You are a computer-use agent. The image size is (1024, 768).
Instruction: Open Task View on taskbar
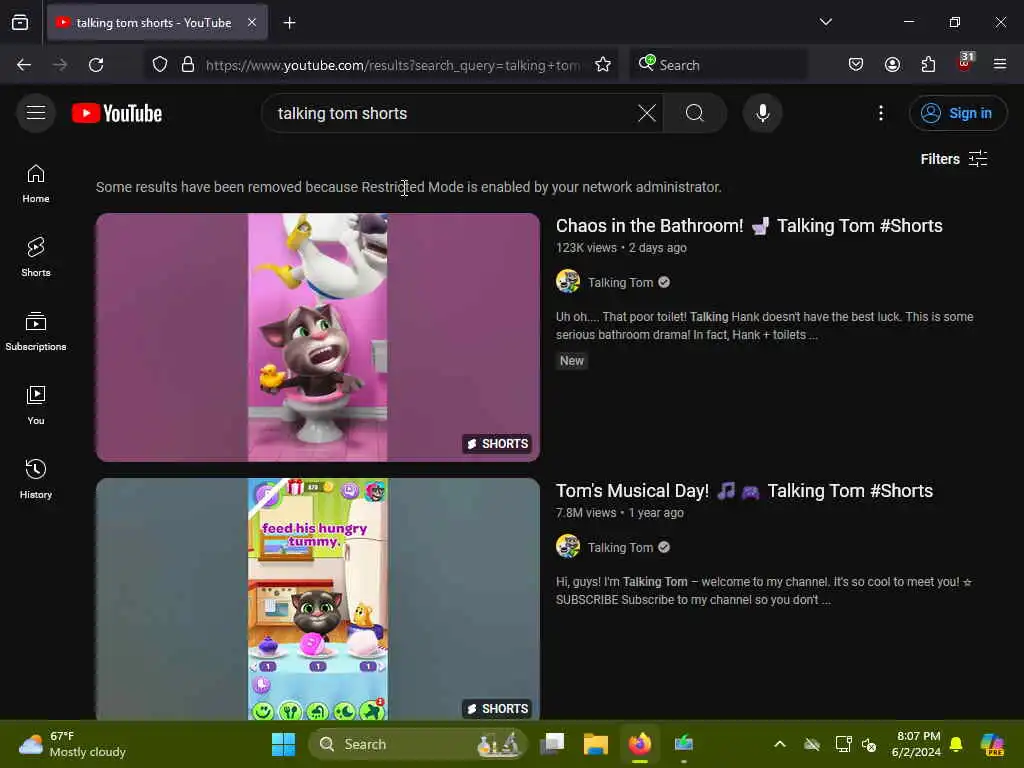552,744
